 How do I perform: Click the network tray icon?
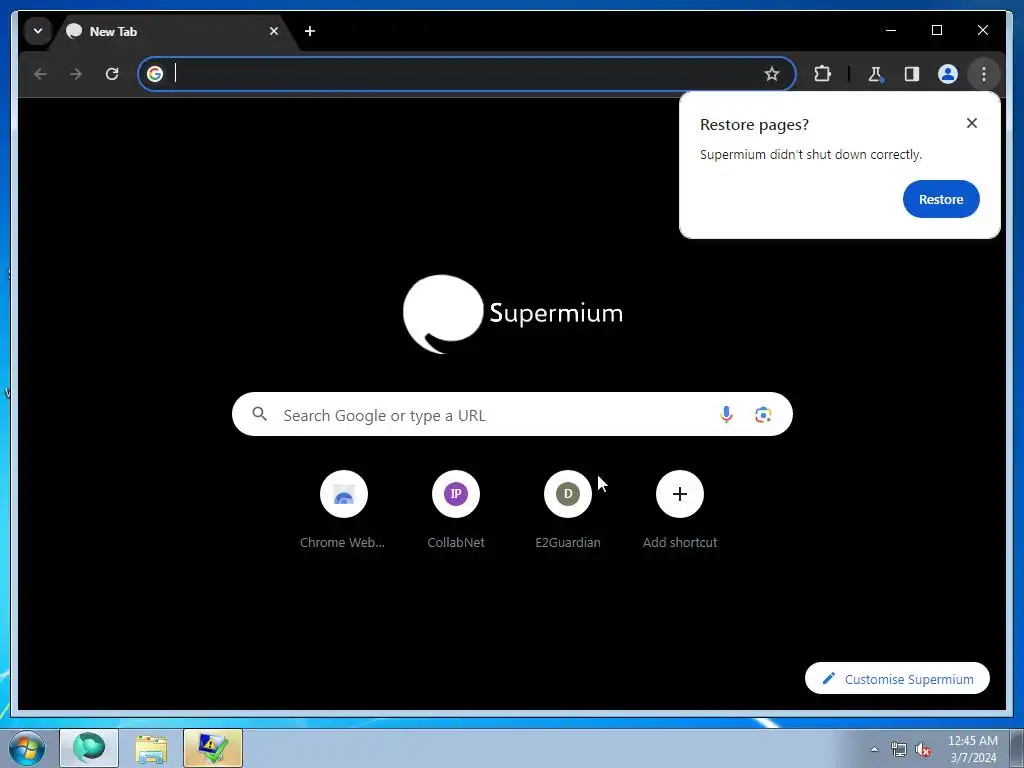(899, 750)
